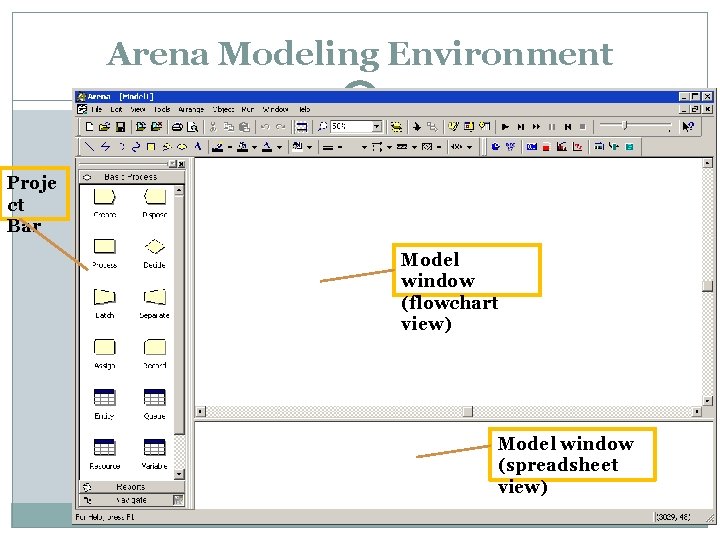Select the Text tool letter A

click(x=197, y=147)
